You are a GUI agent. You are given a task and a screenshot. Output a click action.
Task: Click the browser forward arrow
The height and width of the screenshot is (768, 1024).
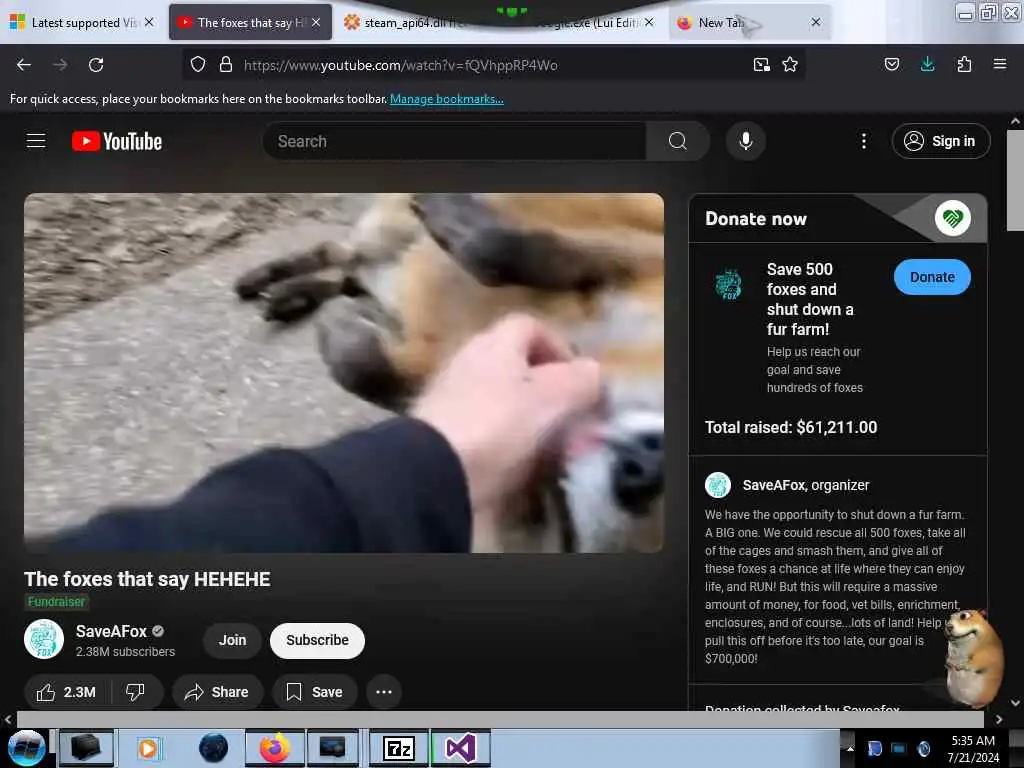59,65
